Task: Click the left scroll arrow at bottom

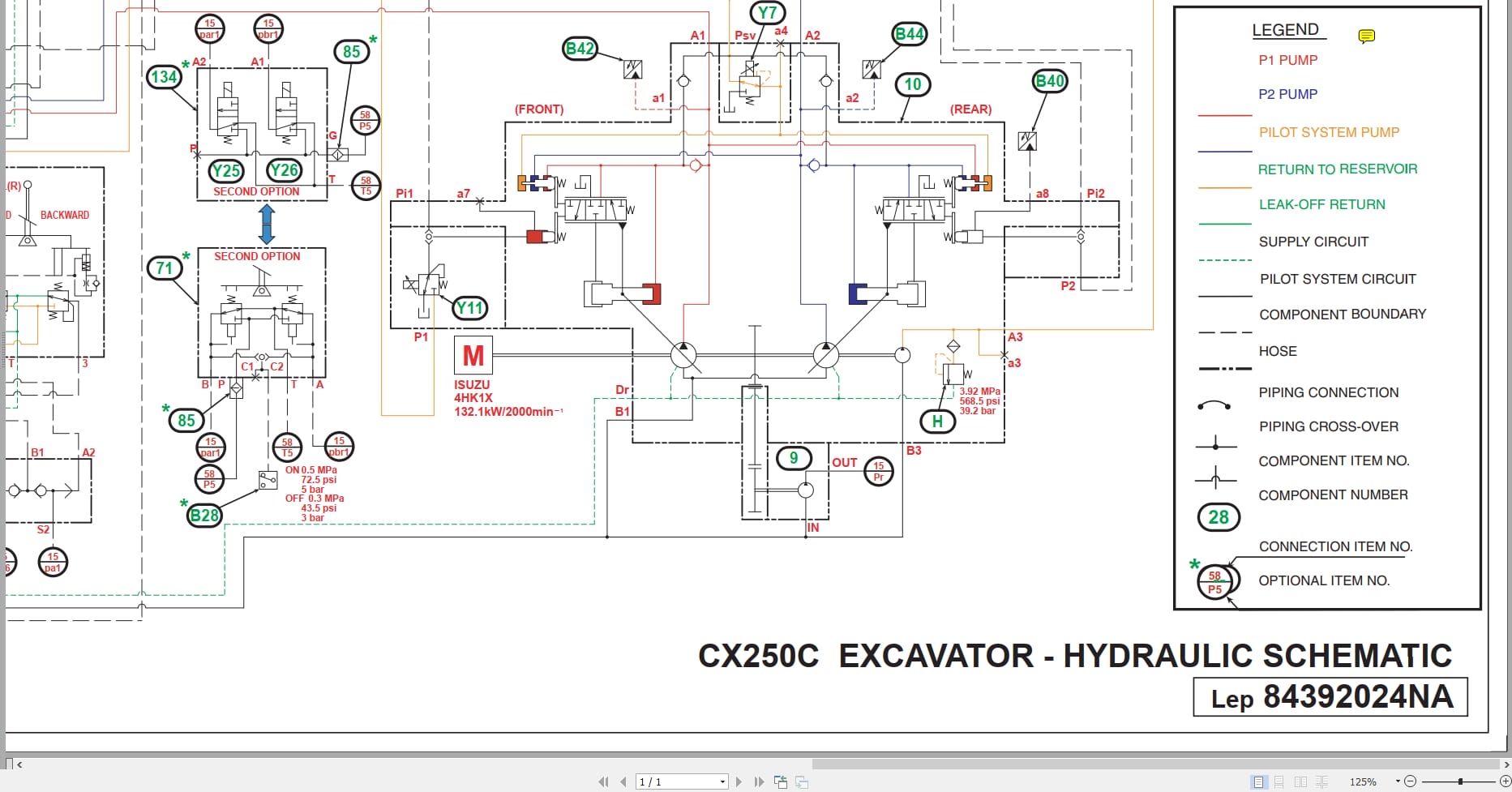Action: (x=21, y=764)
